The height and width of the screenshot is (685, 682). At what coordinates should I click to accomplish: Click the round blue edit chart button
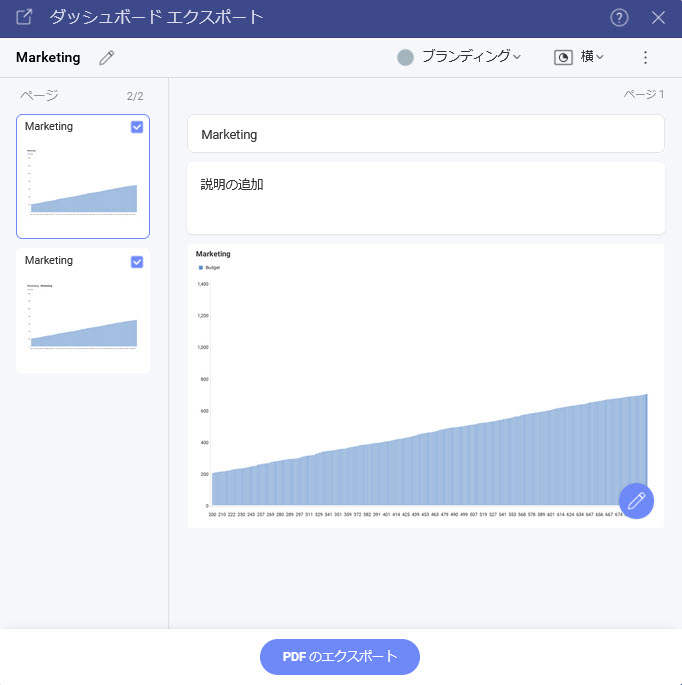tap(636, 501)
